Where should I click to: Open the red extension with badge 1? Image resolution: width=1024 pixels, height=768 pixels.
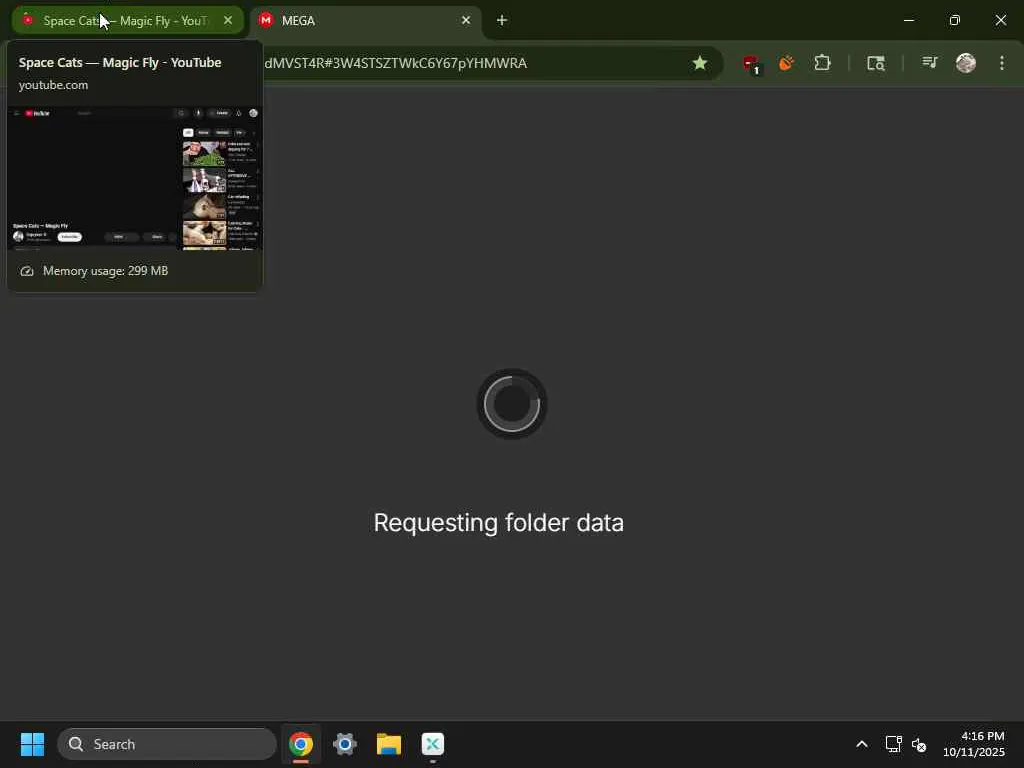(x=751, y=63)
